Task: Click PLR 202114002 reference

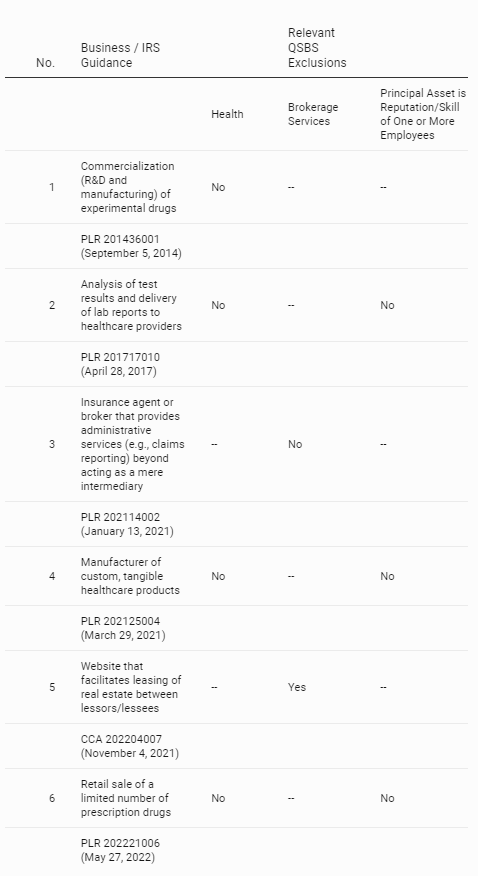Action: point(127,524)
